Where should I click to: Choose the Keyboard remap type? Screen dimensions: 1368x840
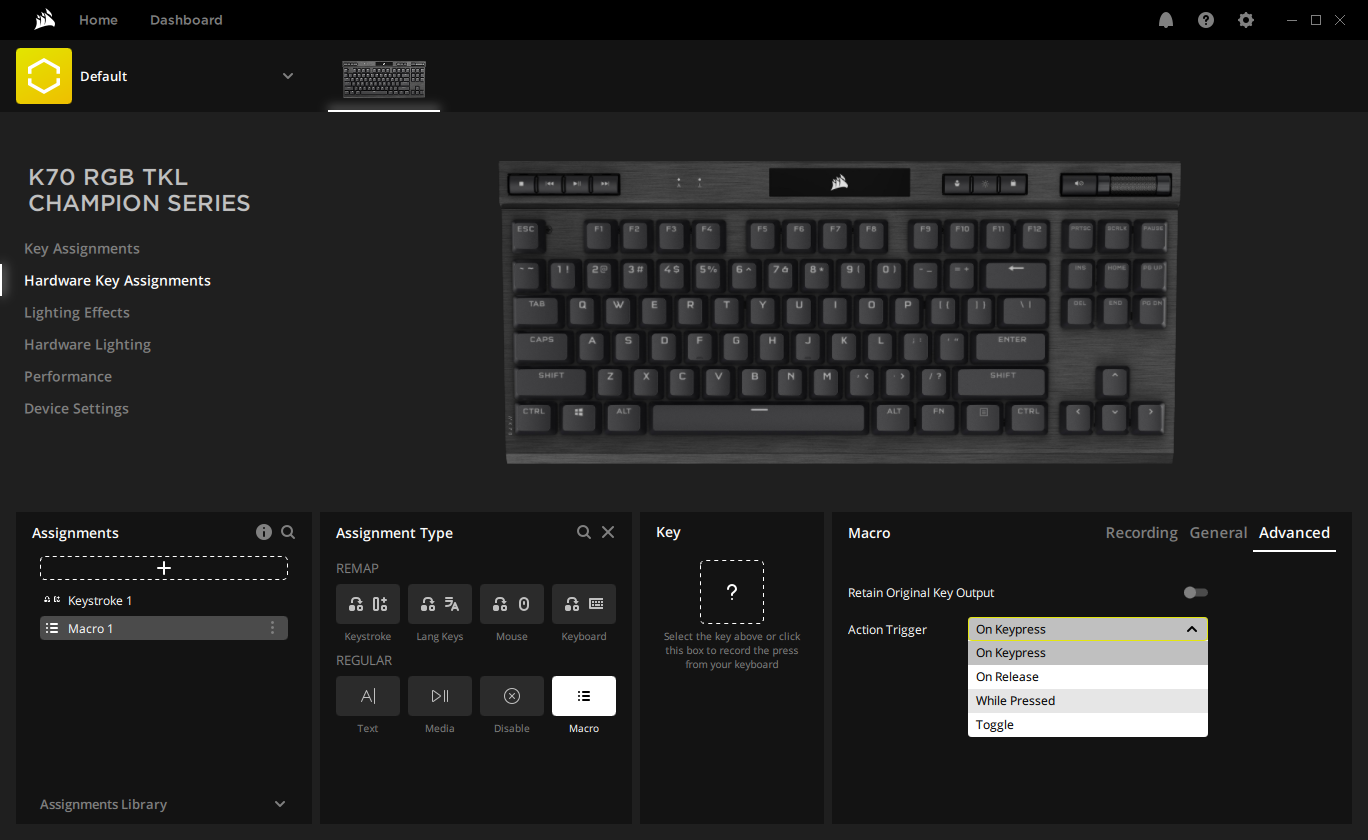pos(584,604)
